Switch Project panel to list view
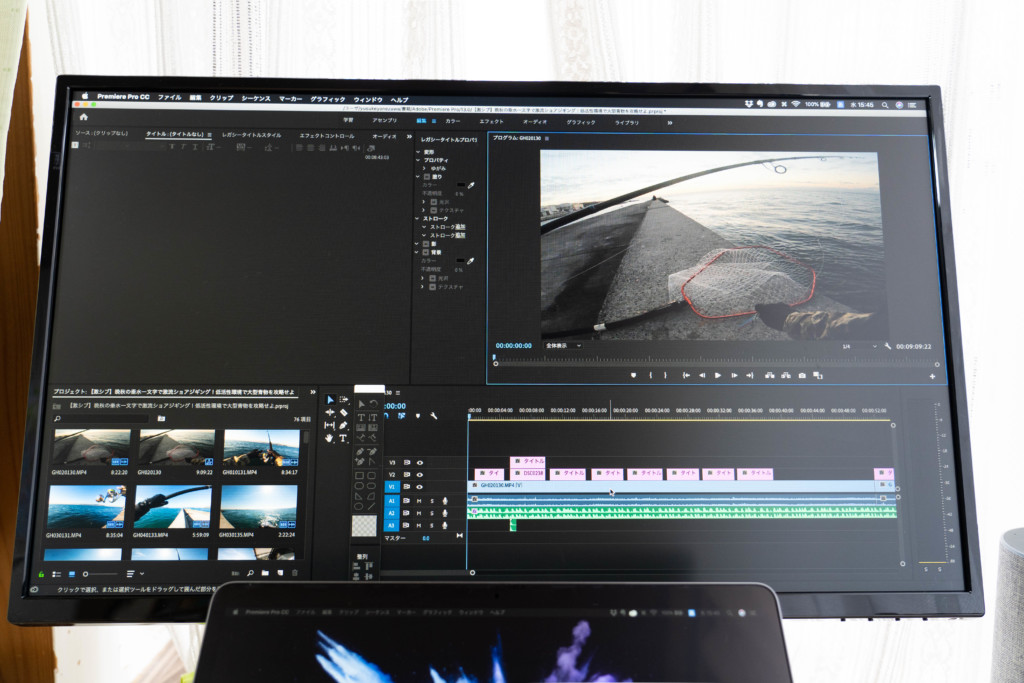The width and height of the screenshot is (1024, 683). tap(56, 574)
